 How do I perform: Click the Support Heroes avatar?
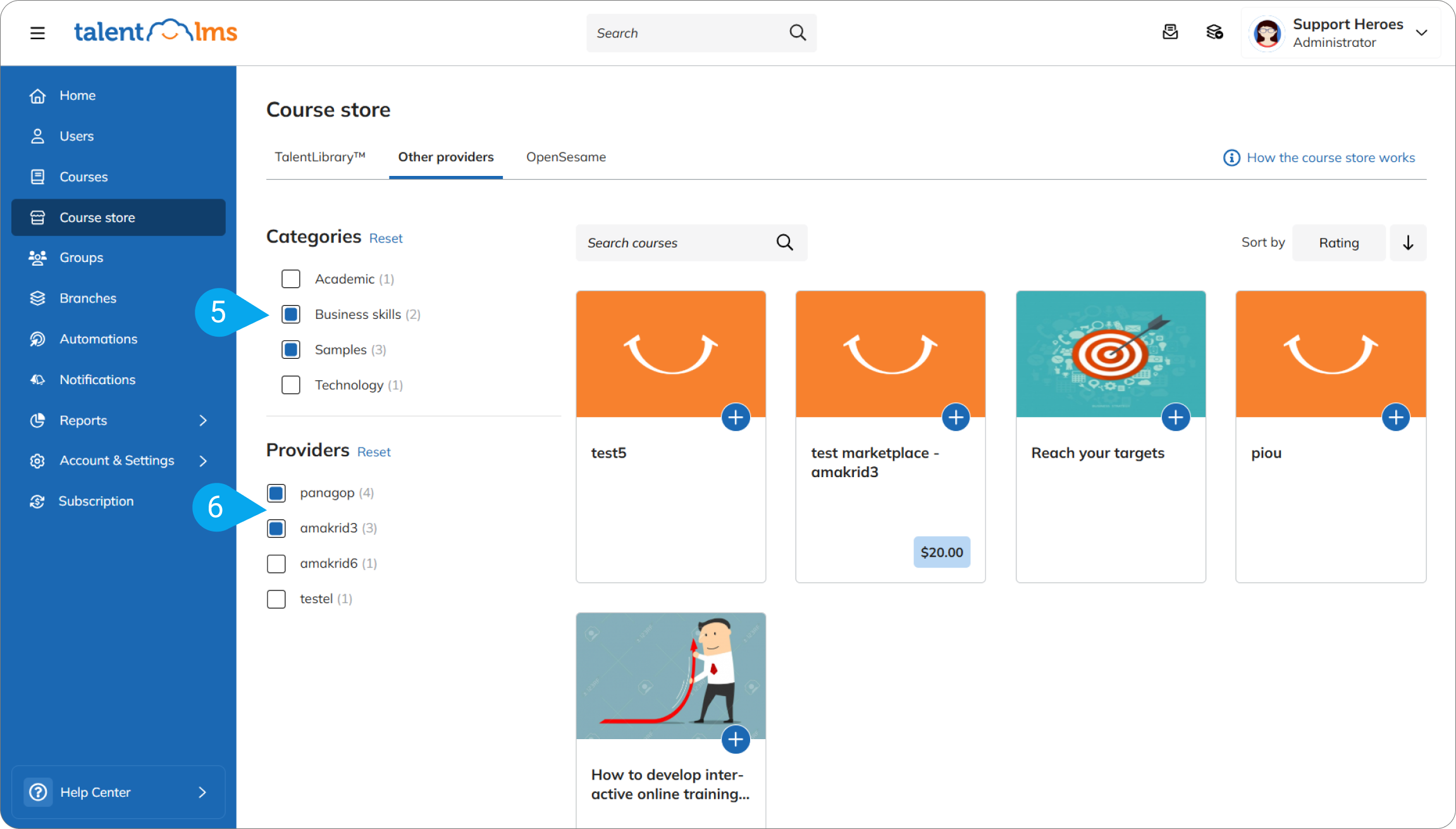coord(1267,33)
